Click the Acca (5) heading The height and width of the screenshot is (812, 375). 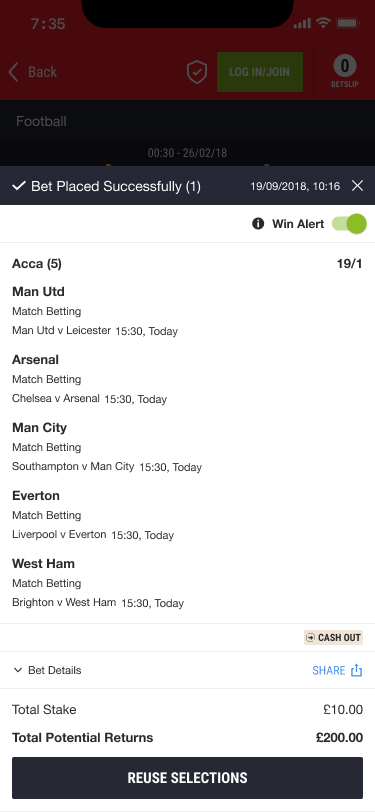pyautogui.click(x=37, y=264)
